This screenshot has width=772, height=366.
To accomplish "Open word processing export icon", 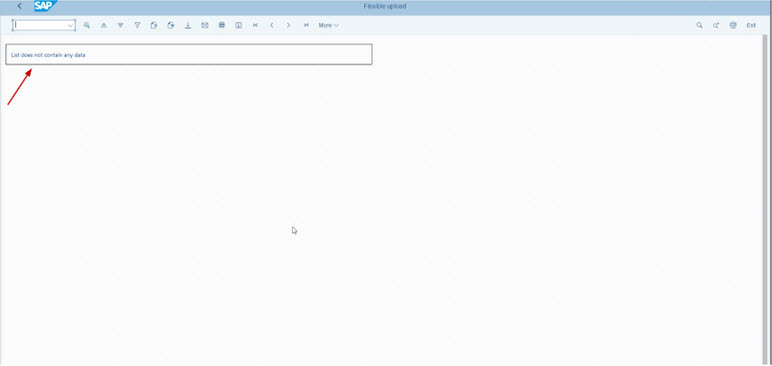I will [x=171, y=25].
